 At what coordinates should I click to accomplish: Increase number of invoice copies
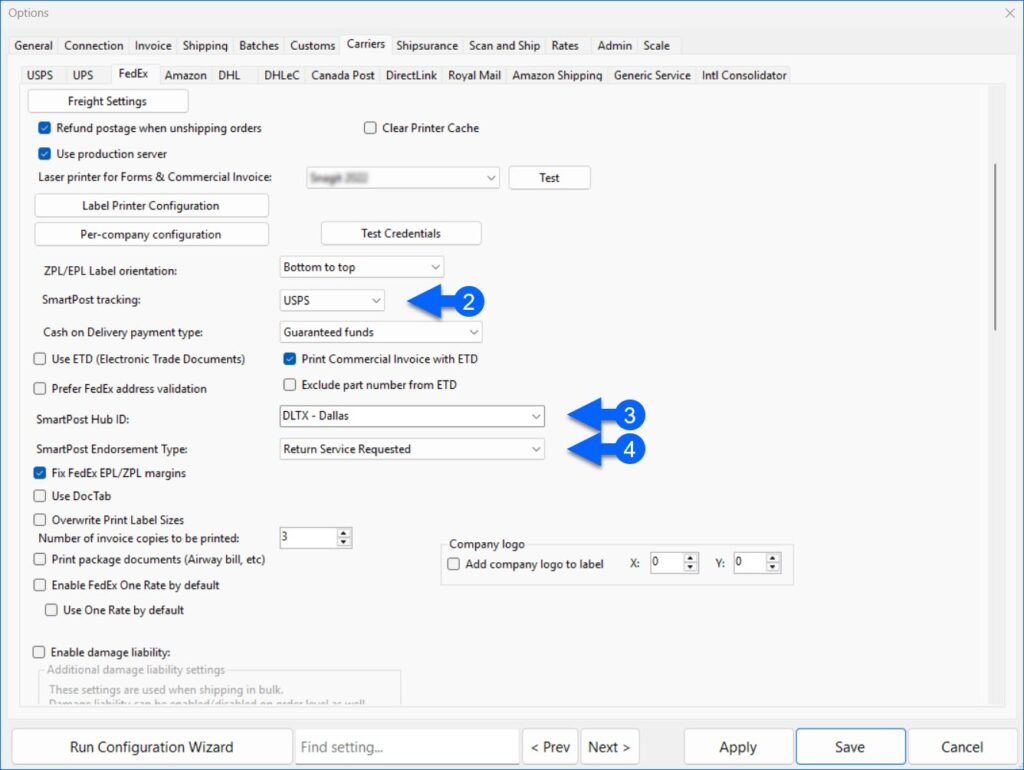tap(345, 533)
